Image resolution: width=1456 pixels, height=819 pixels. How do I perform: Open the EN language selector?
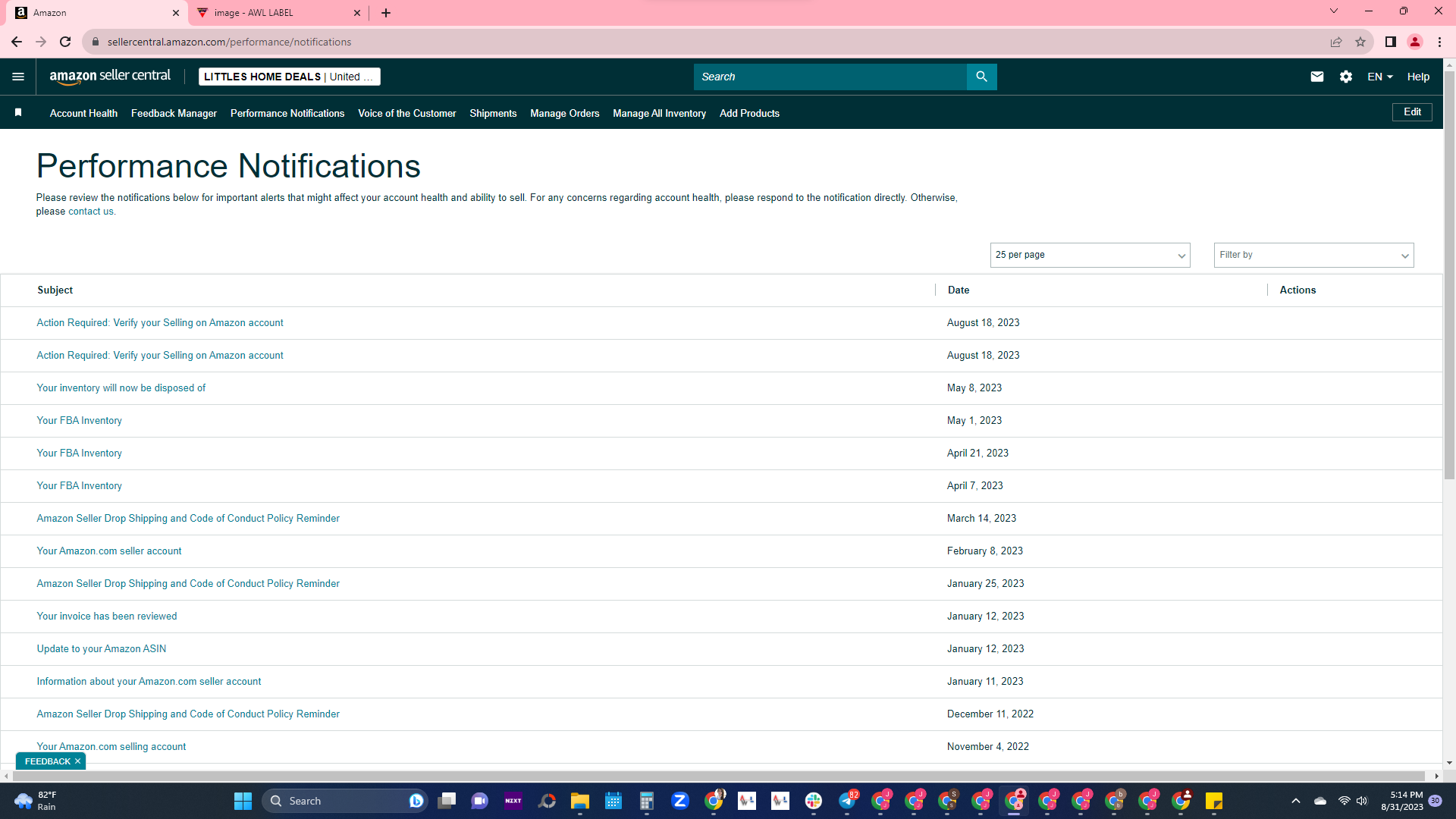coord(1380,77)
